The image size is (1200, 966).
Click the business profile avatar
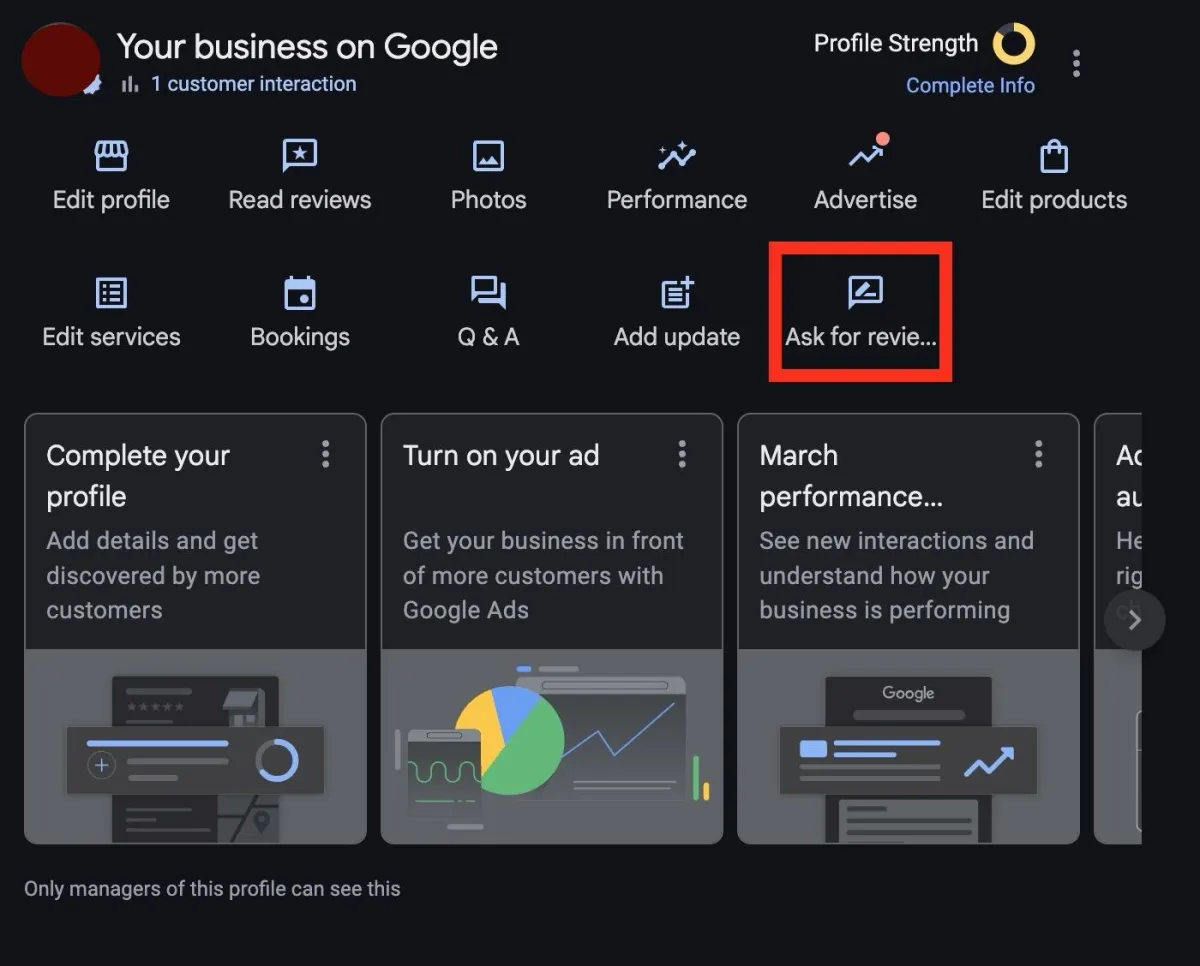(61, 60)
